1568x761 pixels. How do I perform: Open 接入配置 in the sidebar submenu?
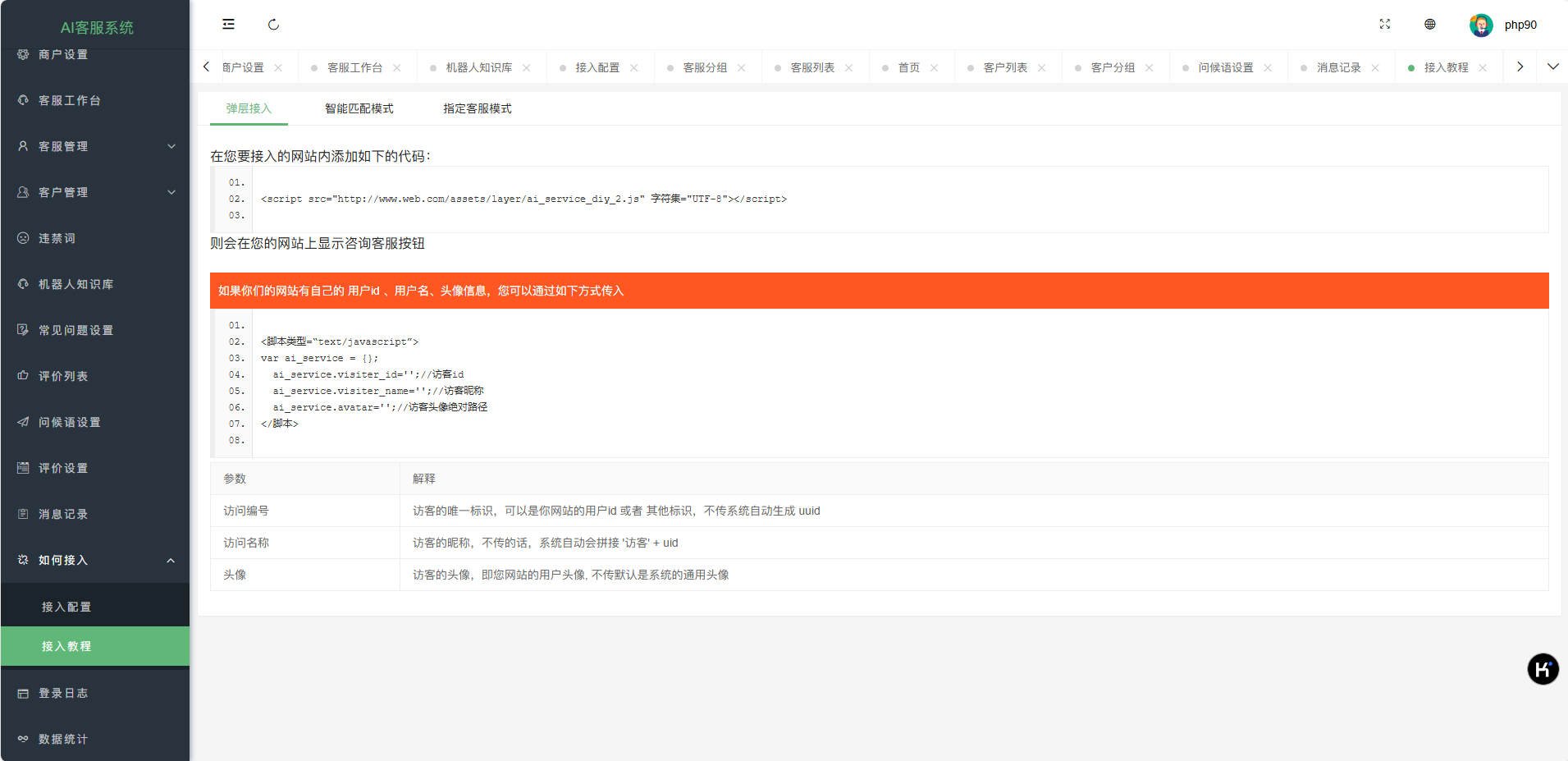coord(66,607)
